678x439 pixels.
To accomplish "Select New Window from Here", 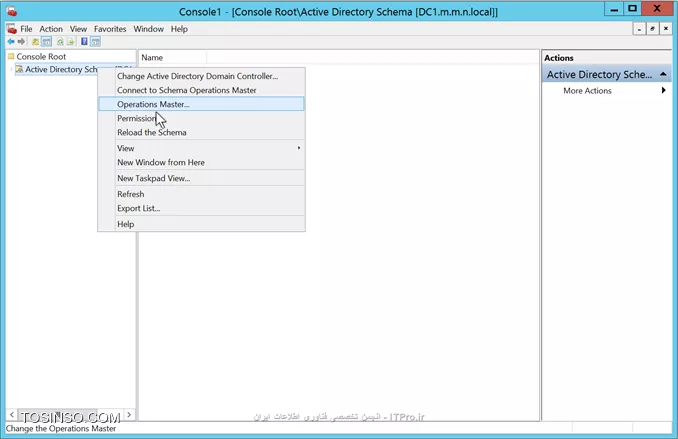I will pyautogui.click(x=201, y=163).
